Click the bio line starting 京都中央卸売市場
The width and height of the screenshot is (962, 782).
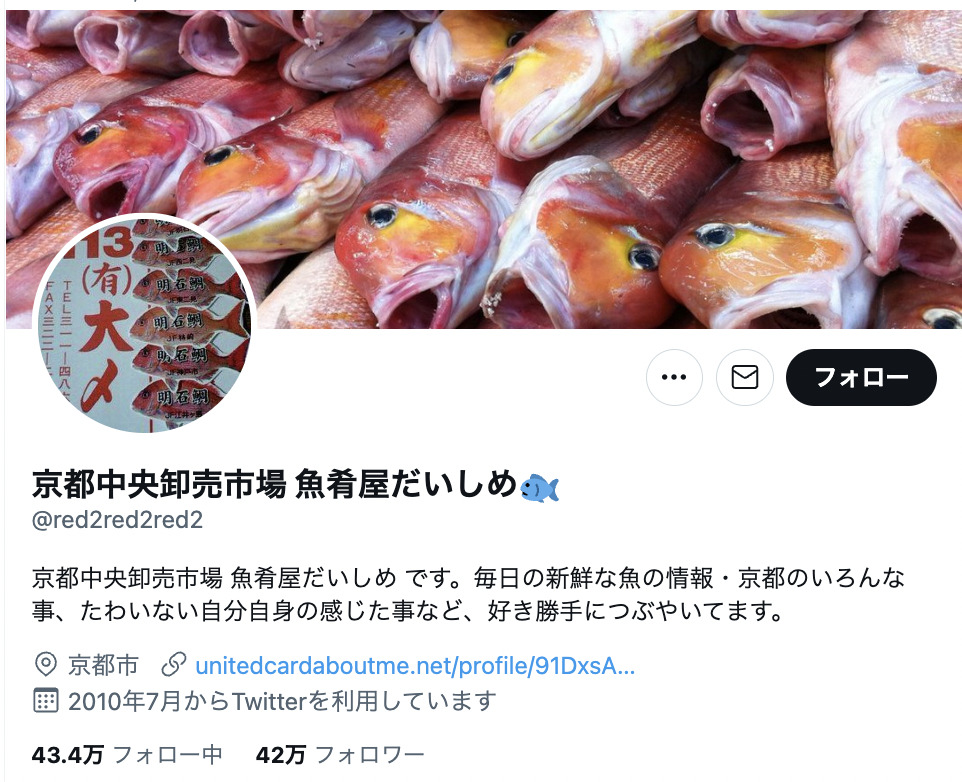point(468,578)
